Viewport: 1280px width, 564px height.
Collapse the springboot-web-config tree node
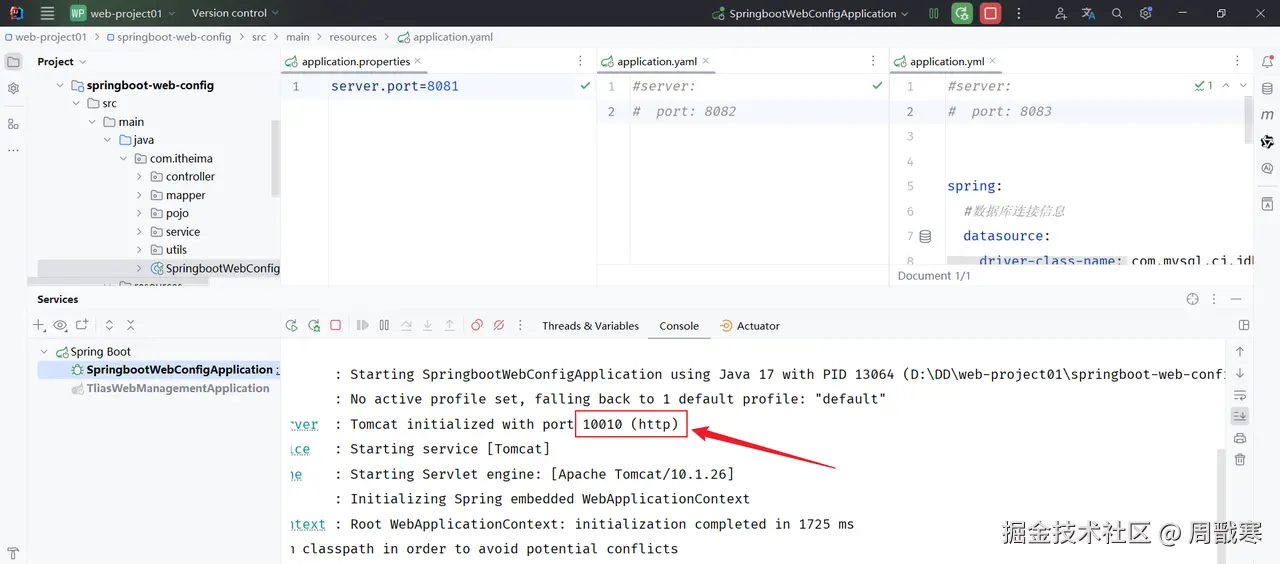60,86
